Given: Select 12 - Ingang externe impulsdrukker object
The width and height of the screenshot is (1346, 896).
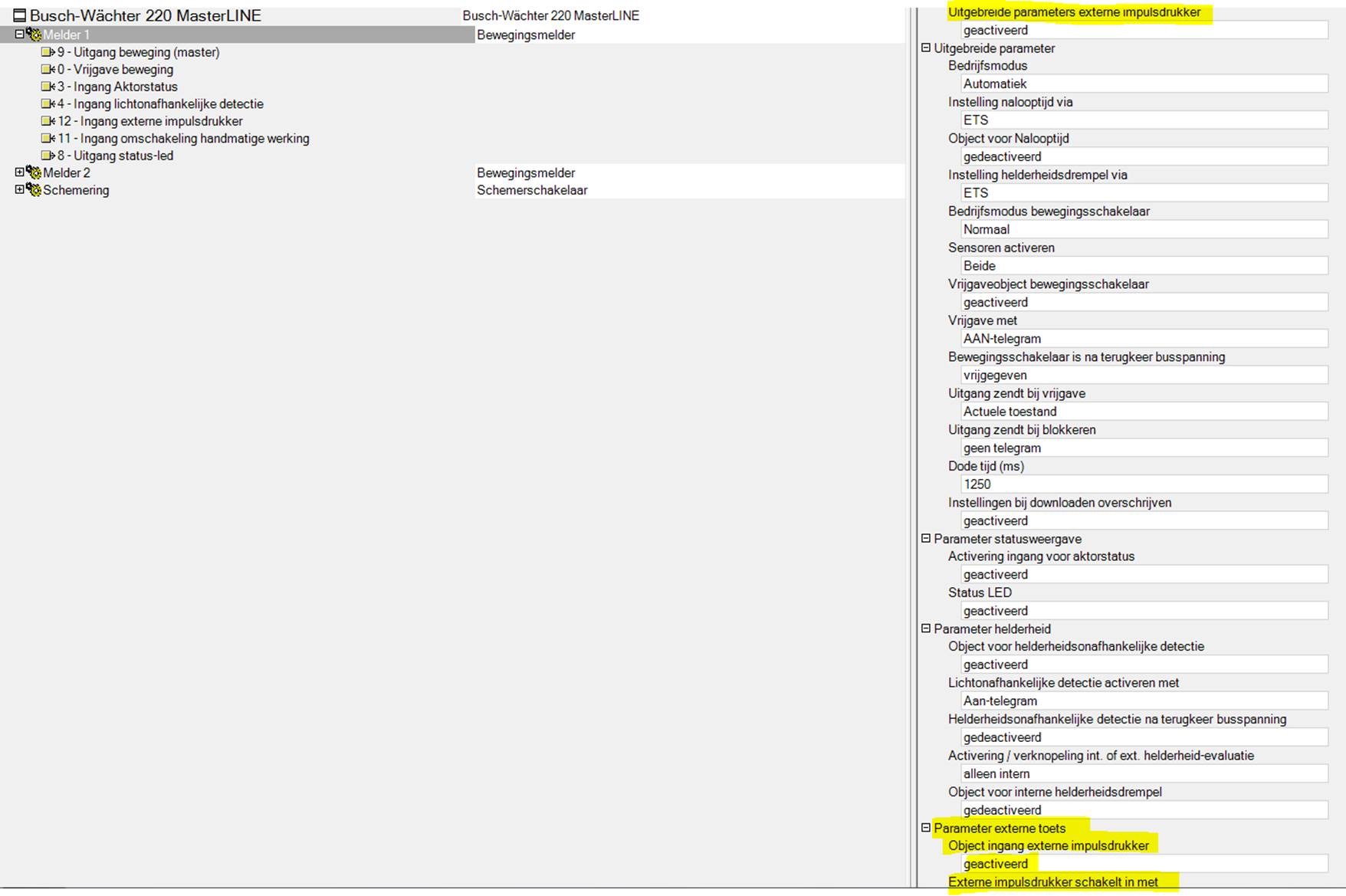Looking at the screenshot, I should [x=150, y=121].
